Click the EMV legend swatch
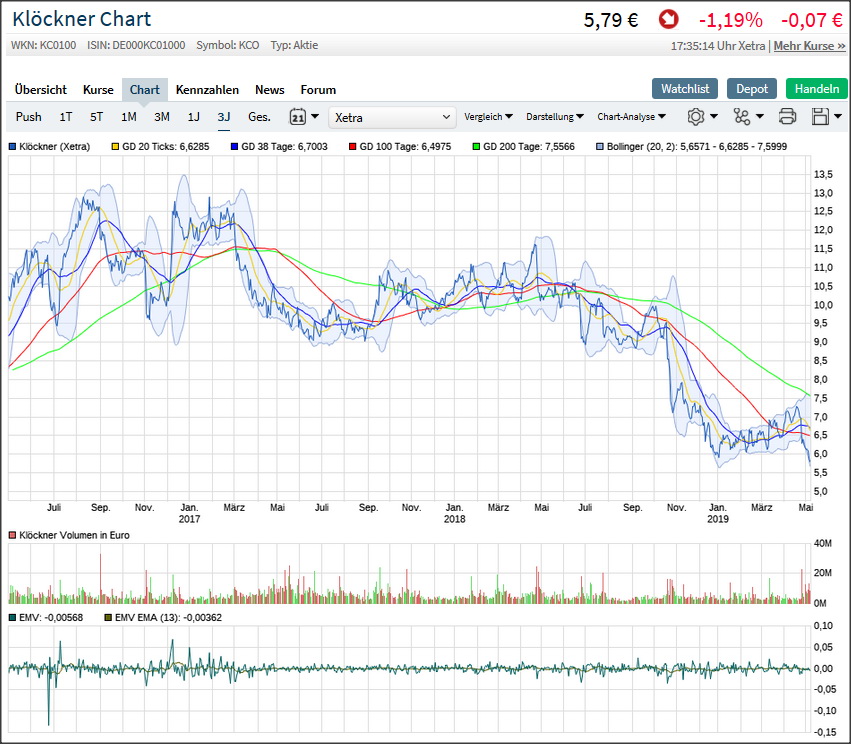Image resolution: width=851 pixels, height=744 pixels. (12, 618)
